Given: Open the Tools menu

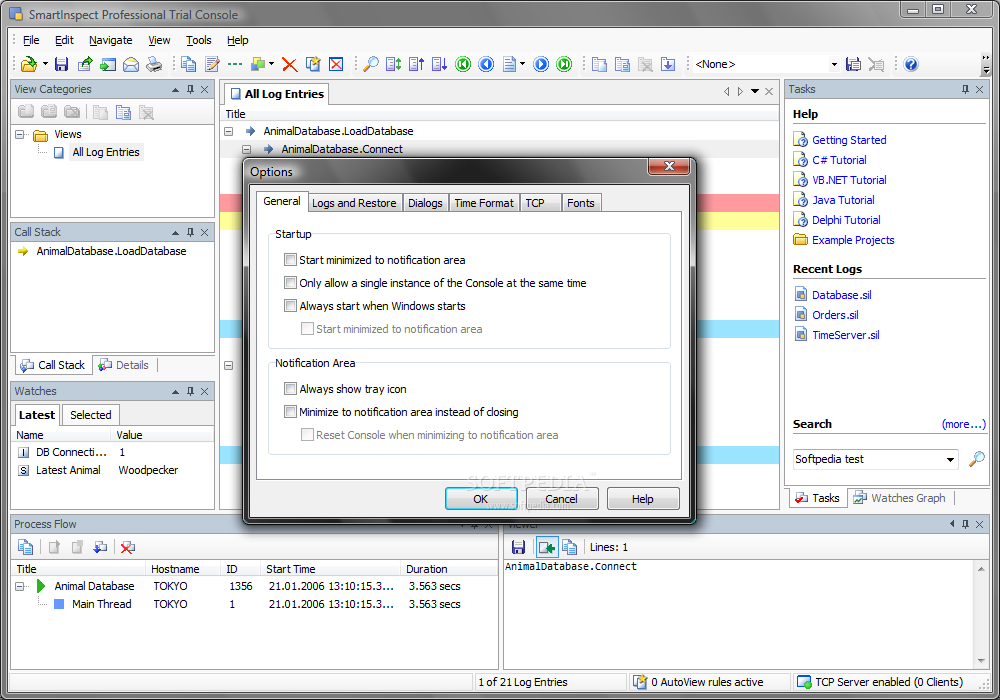Looking at the screenshot, I should pyautogui.click(x=198, y=40).
